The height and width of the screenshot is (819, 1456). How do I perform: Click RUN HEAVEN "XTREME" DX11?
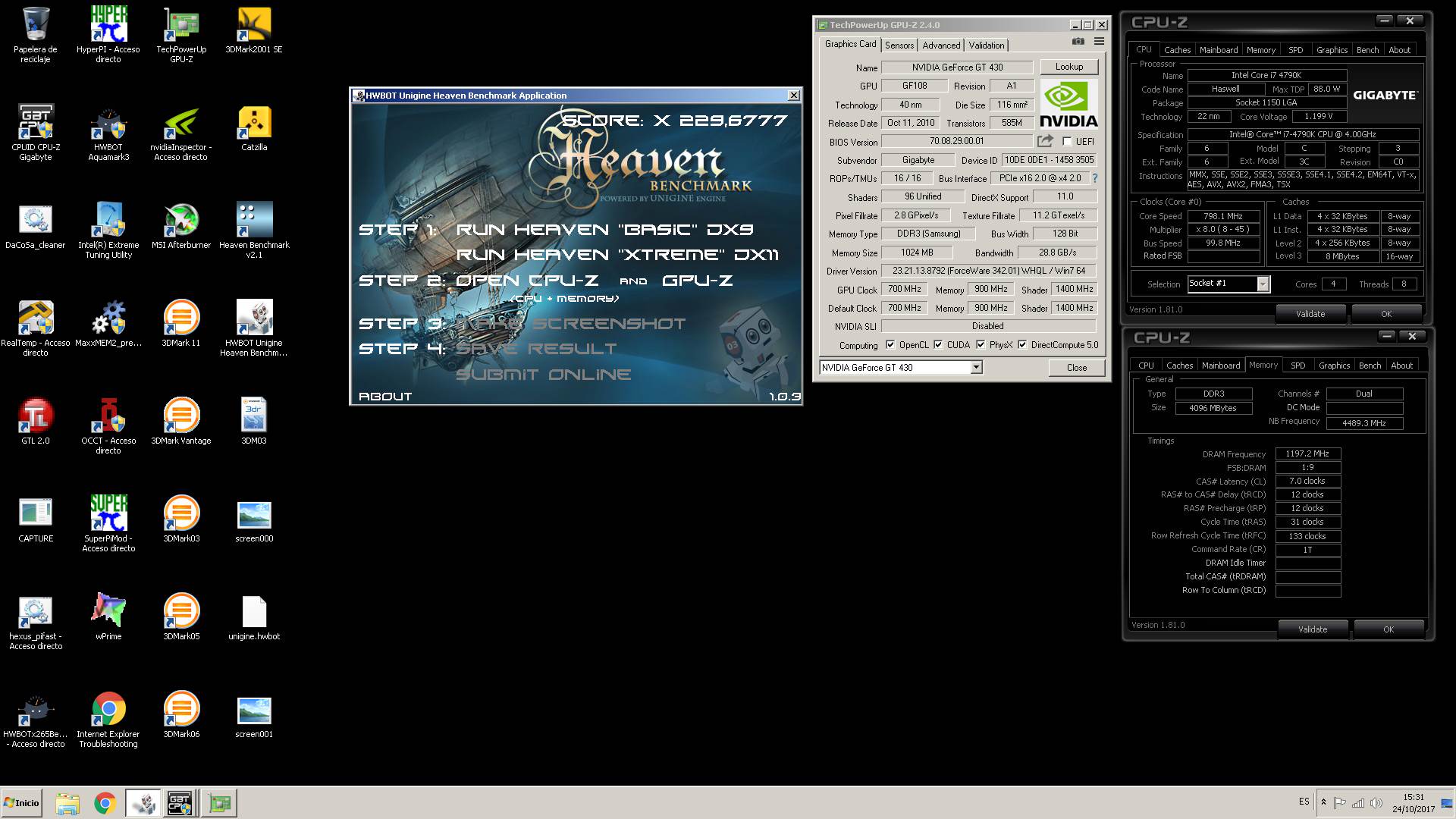pyautogui.click(x=617, y=255)
